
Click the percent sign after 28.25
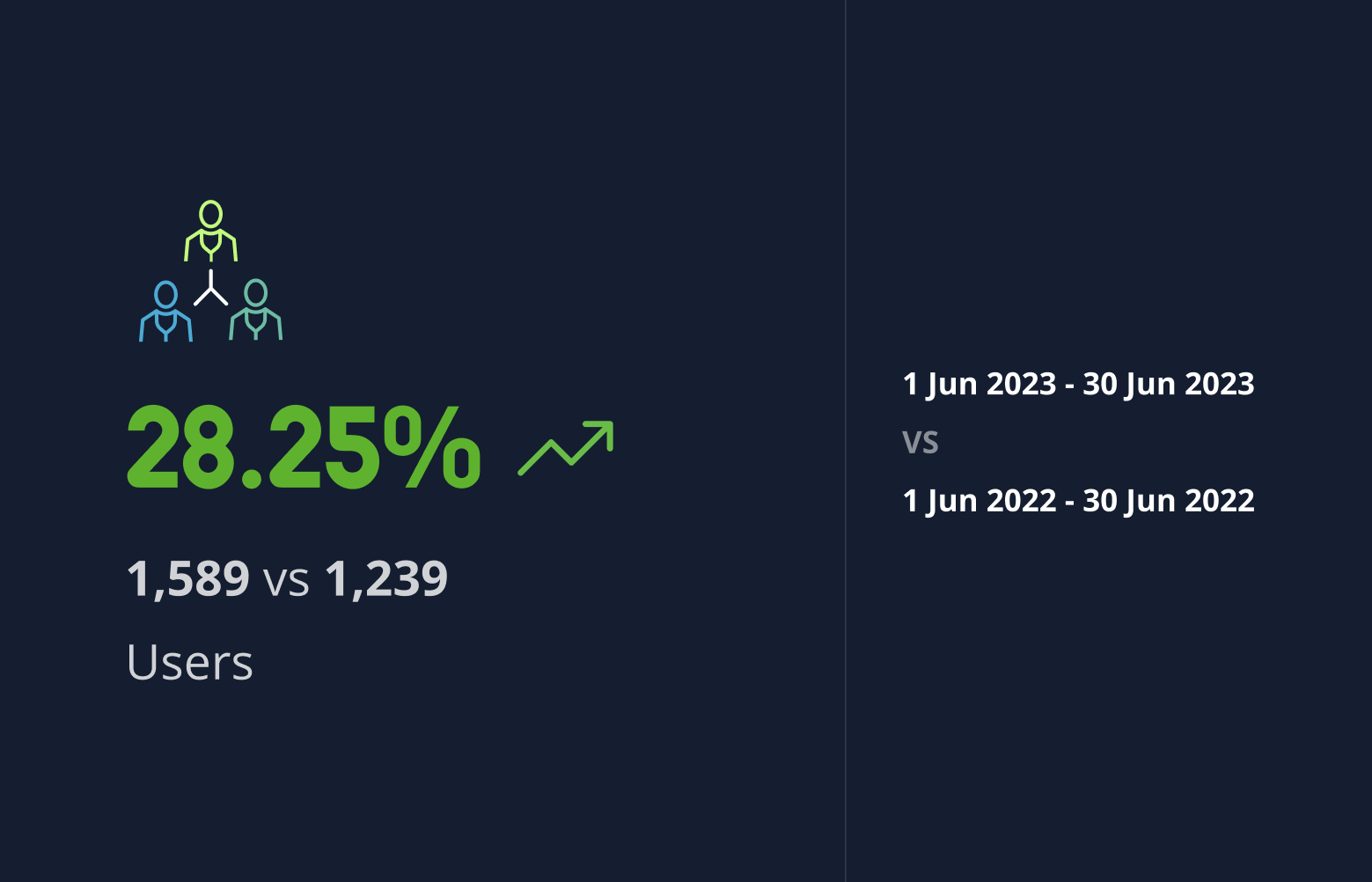(x=431, y=447)
